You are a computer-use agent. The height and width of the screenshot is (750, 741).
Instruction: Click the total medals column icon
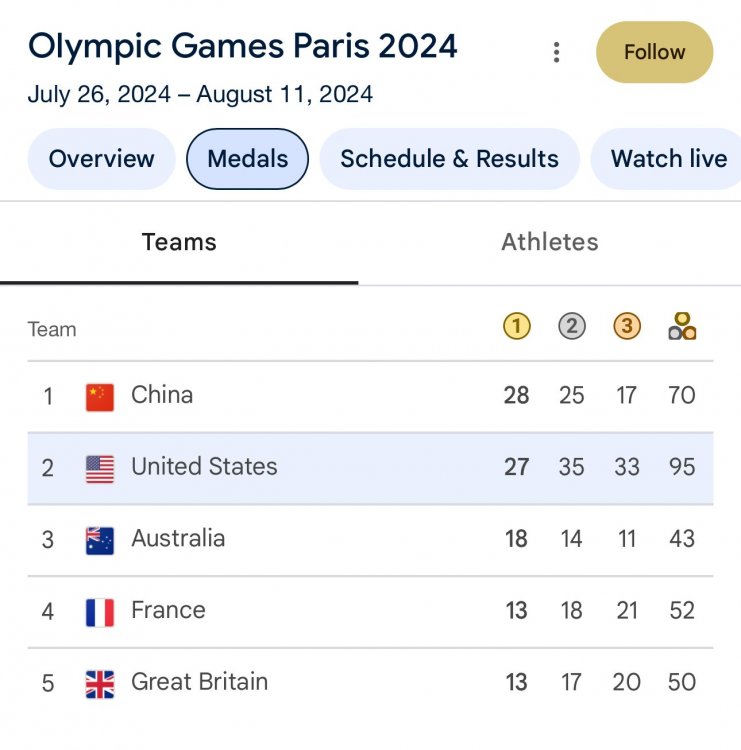[682, 327]
